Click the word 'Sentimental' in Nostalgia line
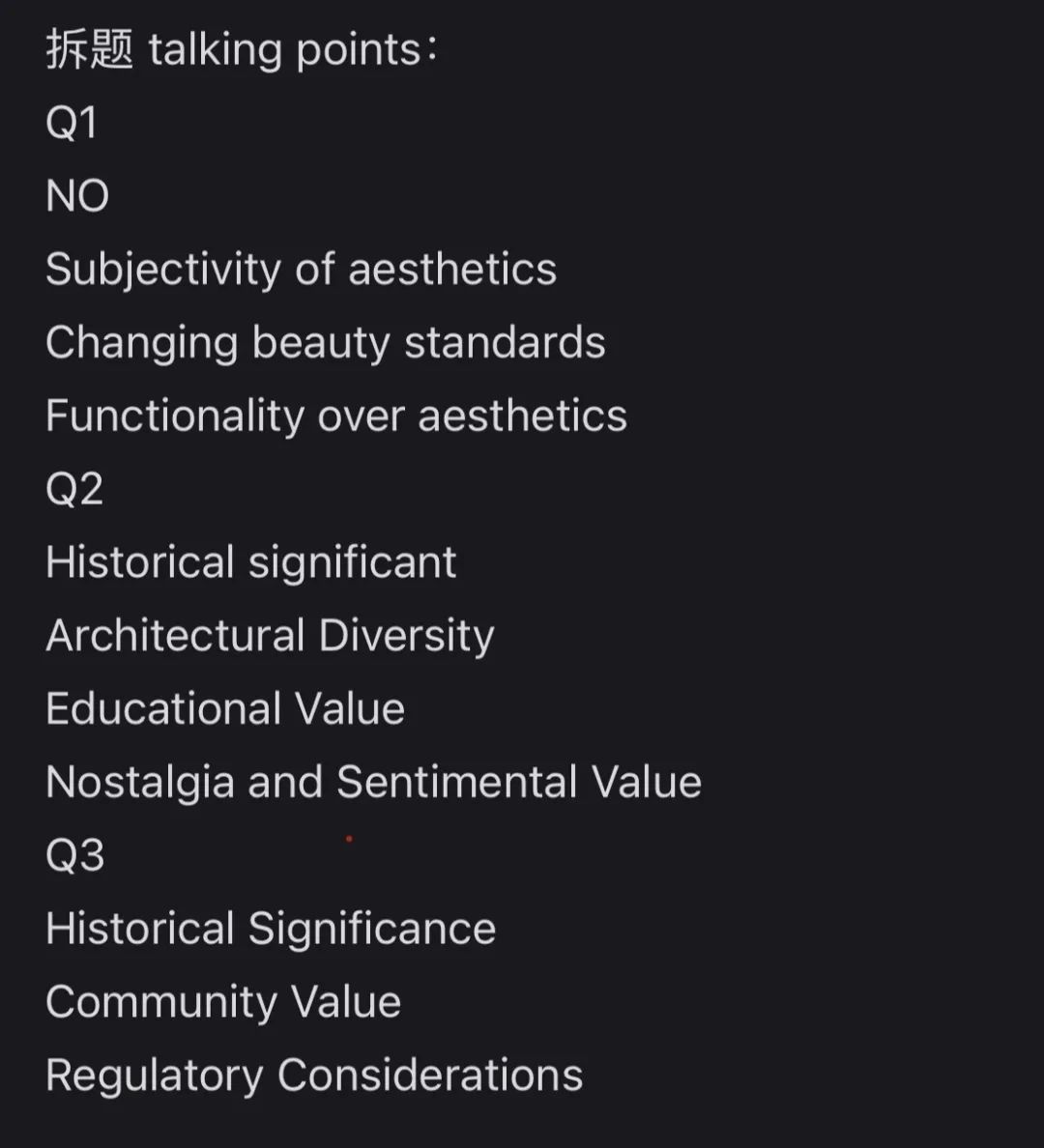This screenshot has height=1148, width=1044. tap(457, 782)
